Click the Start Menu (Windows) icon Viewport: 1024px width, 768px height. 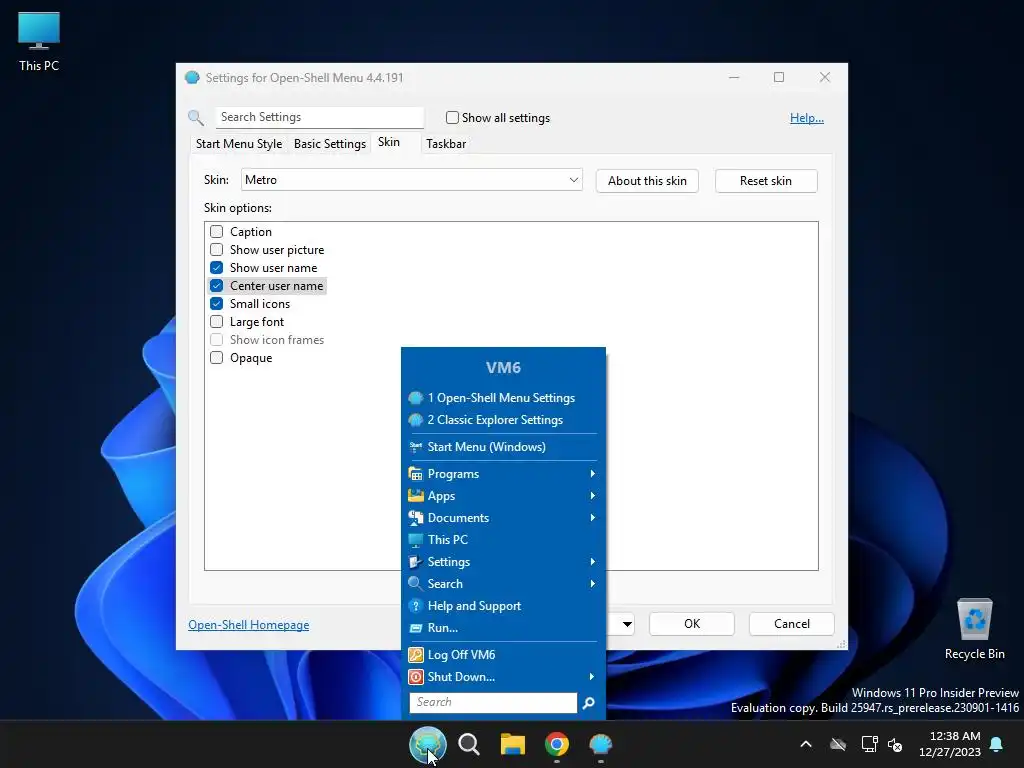[415, 447]
